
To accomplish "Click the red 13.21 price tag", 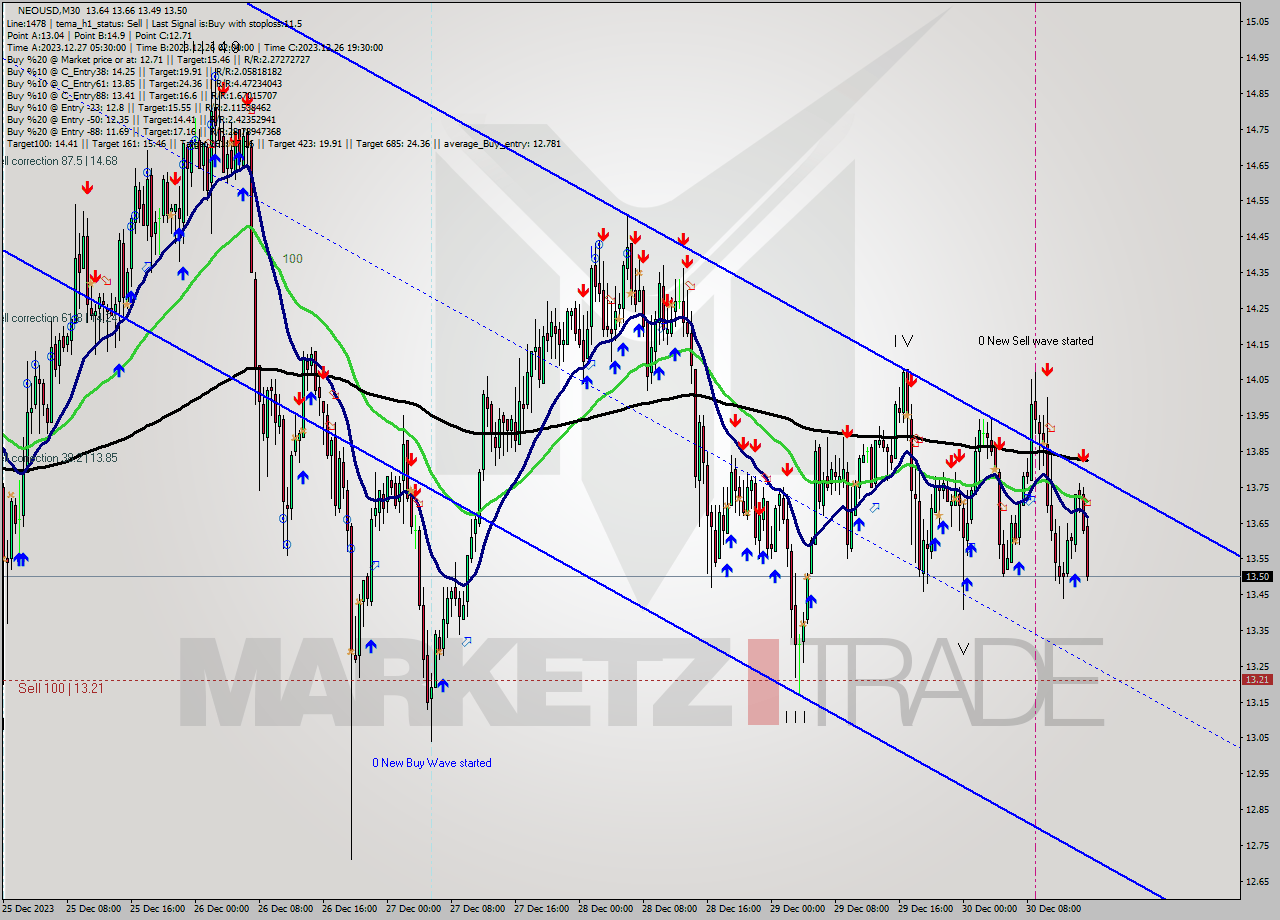I will 1257,679.
